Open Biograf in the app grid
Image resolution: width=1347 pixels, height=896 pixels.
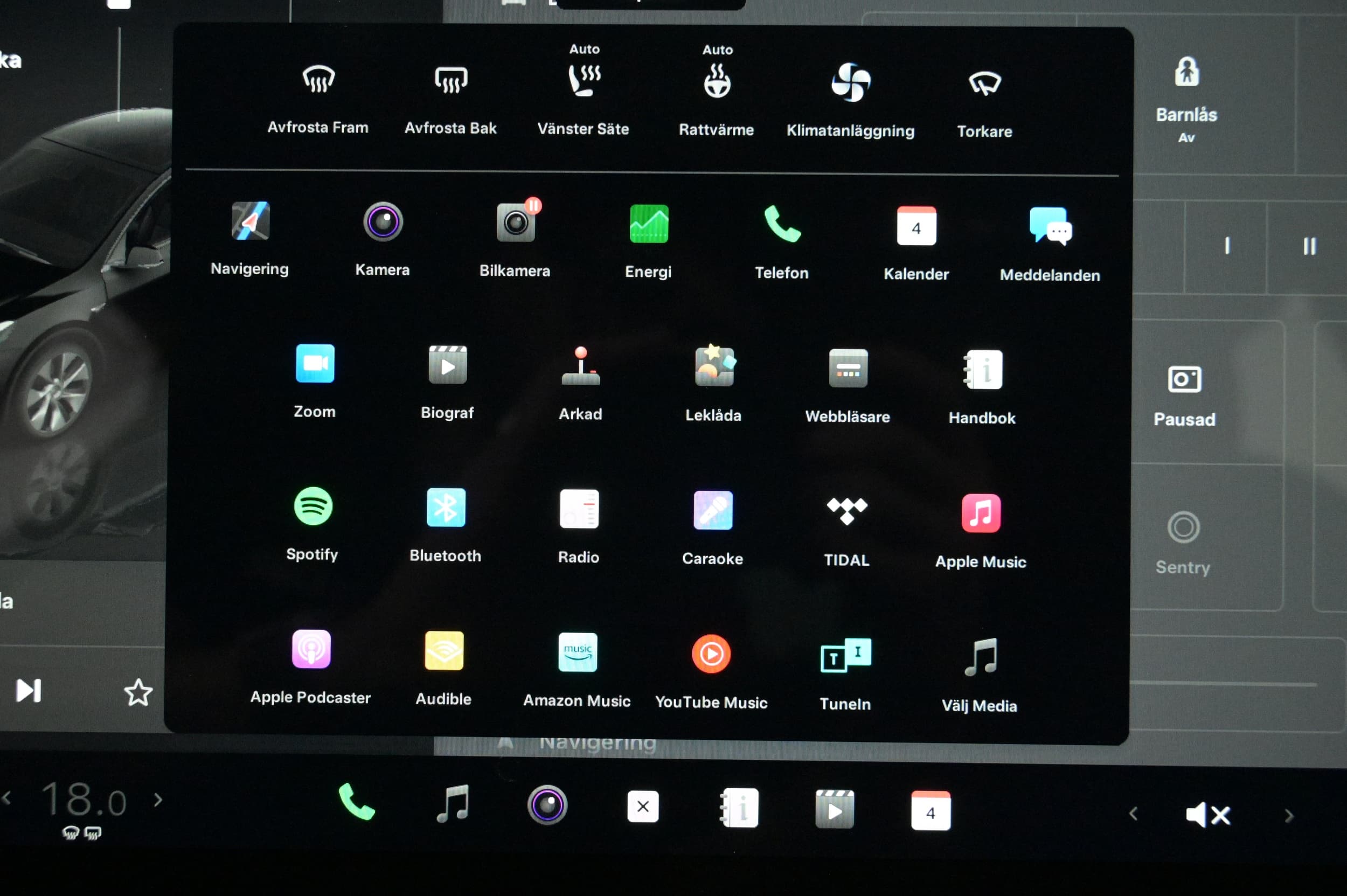(x=448, y=383)
